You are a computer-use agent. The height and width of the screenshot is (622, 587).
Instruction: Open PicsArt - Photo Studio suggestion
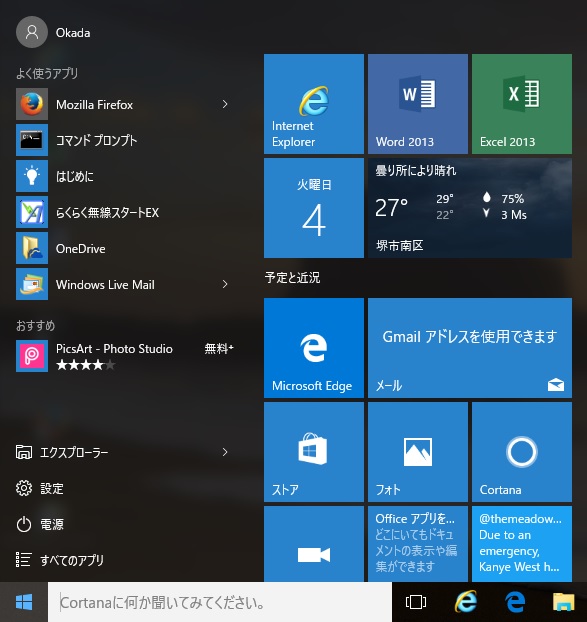[127, 356]
